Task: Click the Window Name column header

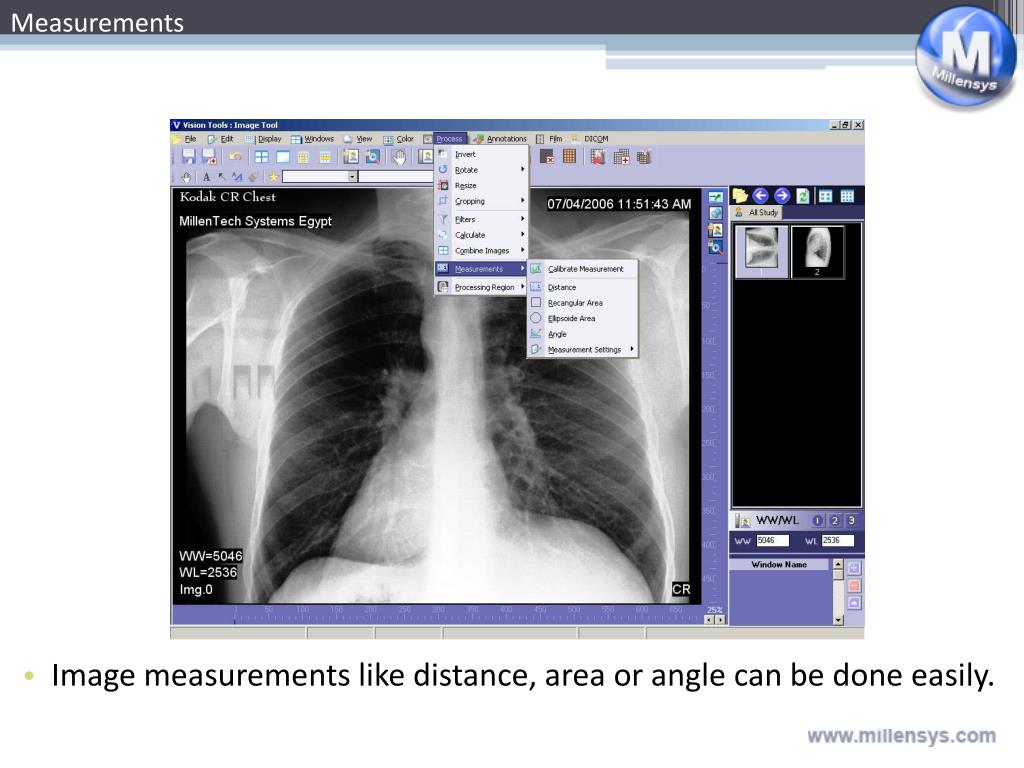Action: tap(780, 564)
